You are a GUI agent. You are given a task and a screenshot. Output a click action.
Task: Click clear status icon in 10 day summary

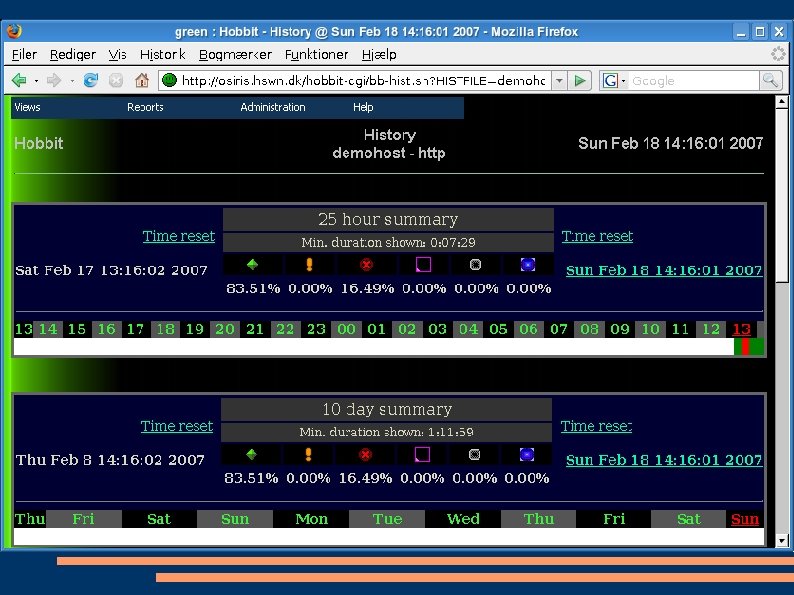click(x=474, y=454)
